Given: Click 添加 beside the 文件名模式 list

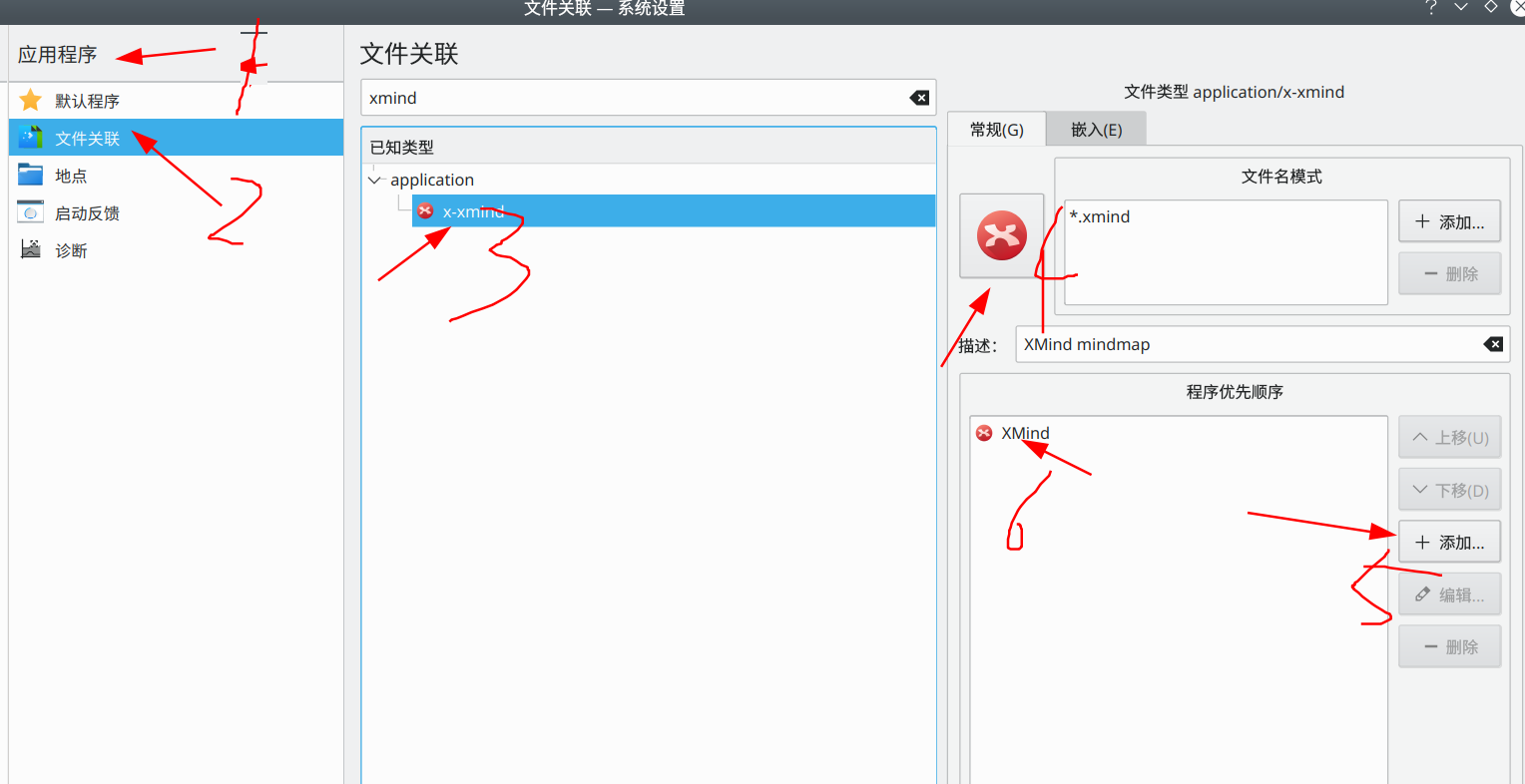Looking at the screenshot, I should pos(1449,222).
